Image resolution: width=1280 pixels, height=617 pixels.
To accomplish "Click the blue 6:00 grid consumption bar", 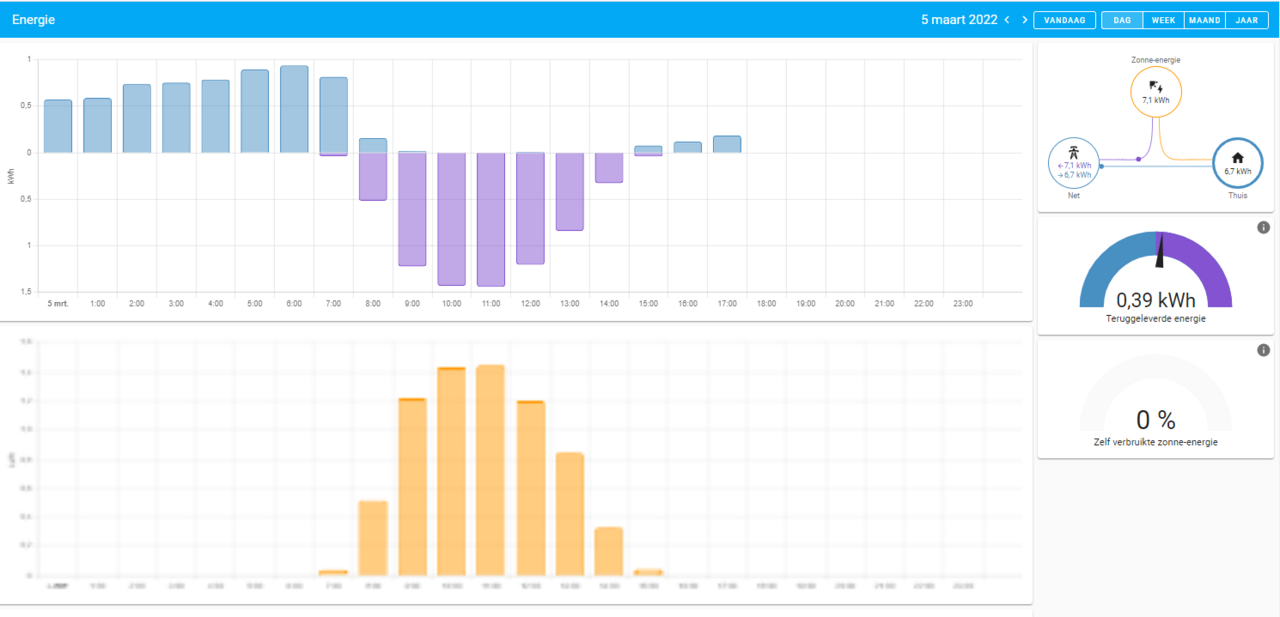I will click(294, 110).
